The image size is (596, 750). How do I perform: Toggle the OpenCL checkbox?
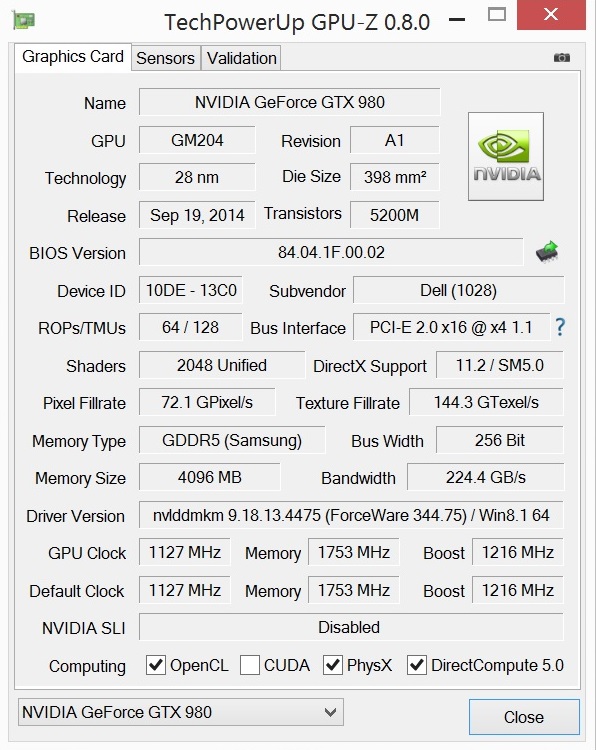pos(155,665)
